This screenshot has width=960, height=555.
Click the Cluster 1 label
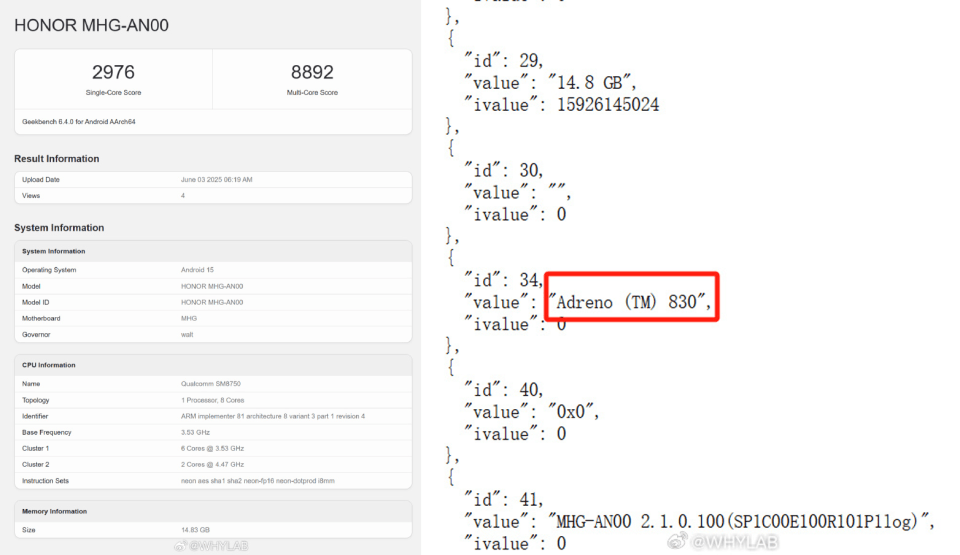coord(36,448)
